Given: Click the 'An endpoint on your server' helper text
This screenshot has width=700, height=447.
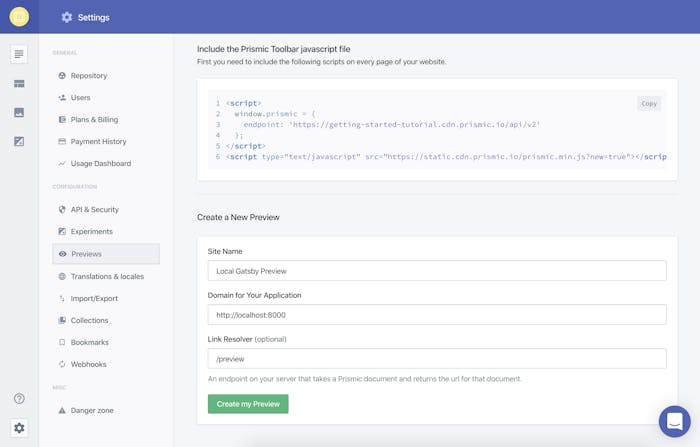Looking at the screenshot, I should (364, 379).
